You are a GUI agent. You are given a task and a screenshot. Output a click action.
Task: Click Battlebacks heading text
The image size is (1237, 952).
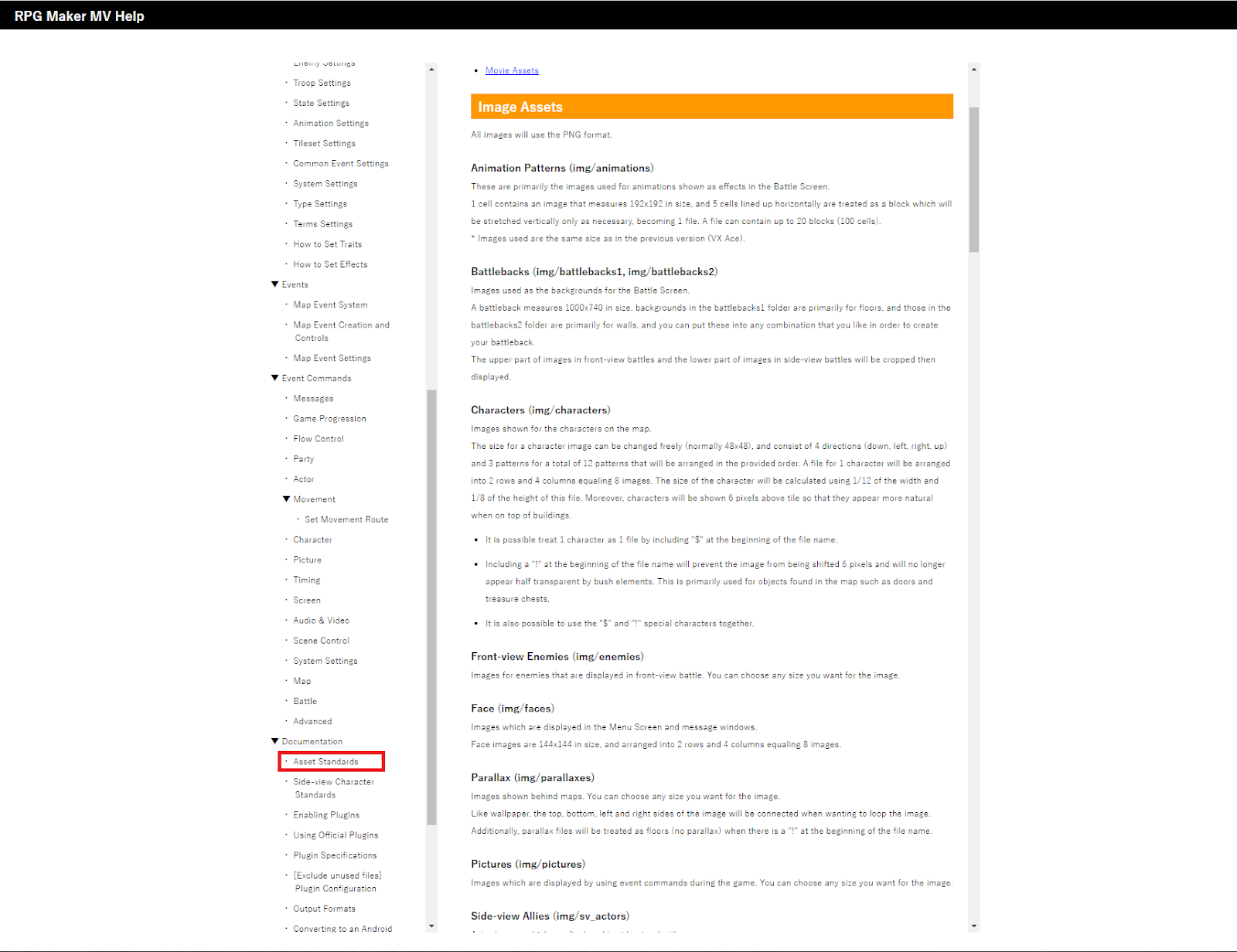595,272
